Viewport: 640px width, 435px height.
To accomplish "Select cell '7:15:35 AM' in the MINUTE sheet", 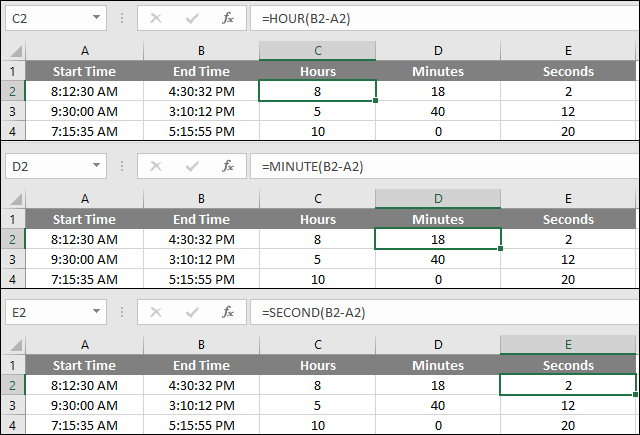I will [x=84, y=280].
